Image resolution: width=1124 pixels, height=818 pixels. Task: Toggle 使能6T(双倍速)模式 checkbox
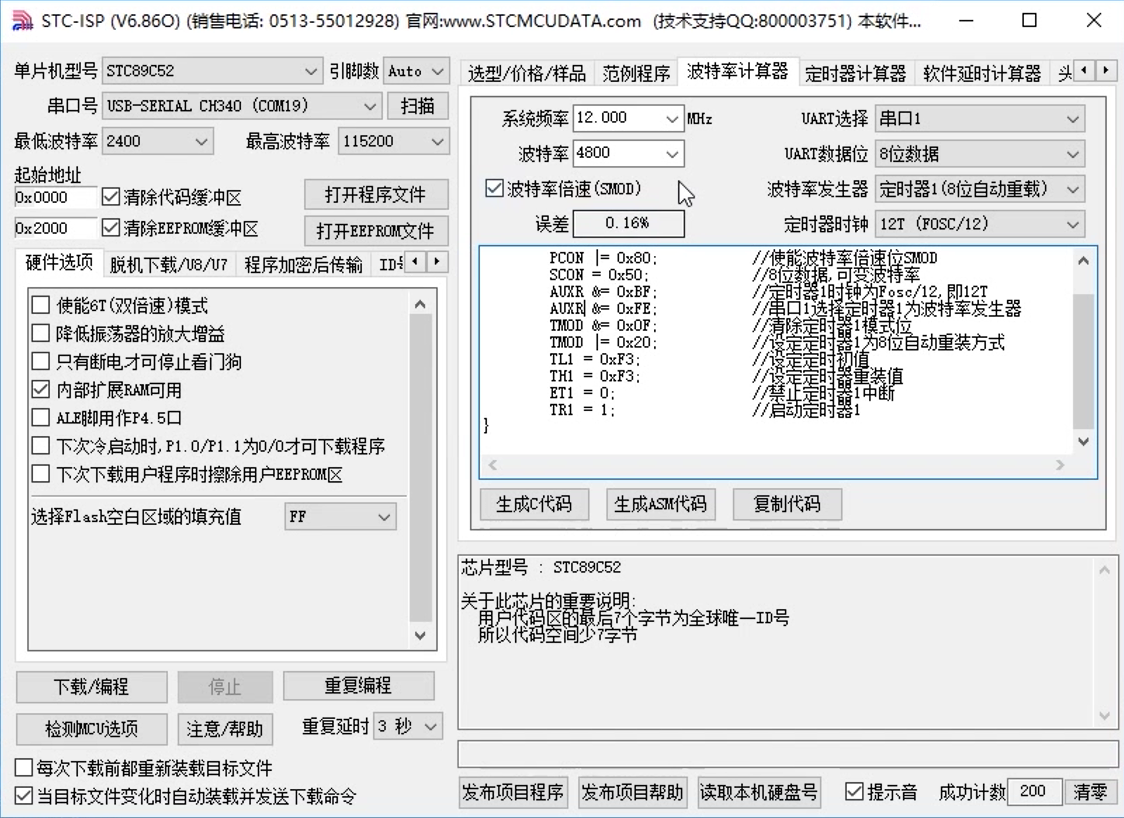pyautogui.click(x=41, y=305)
